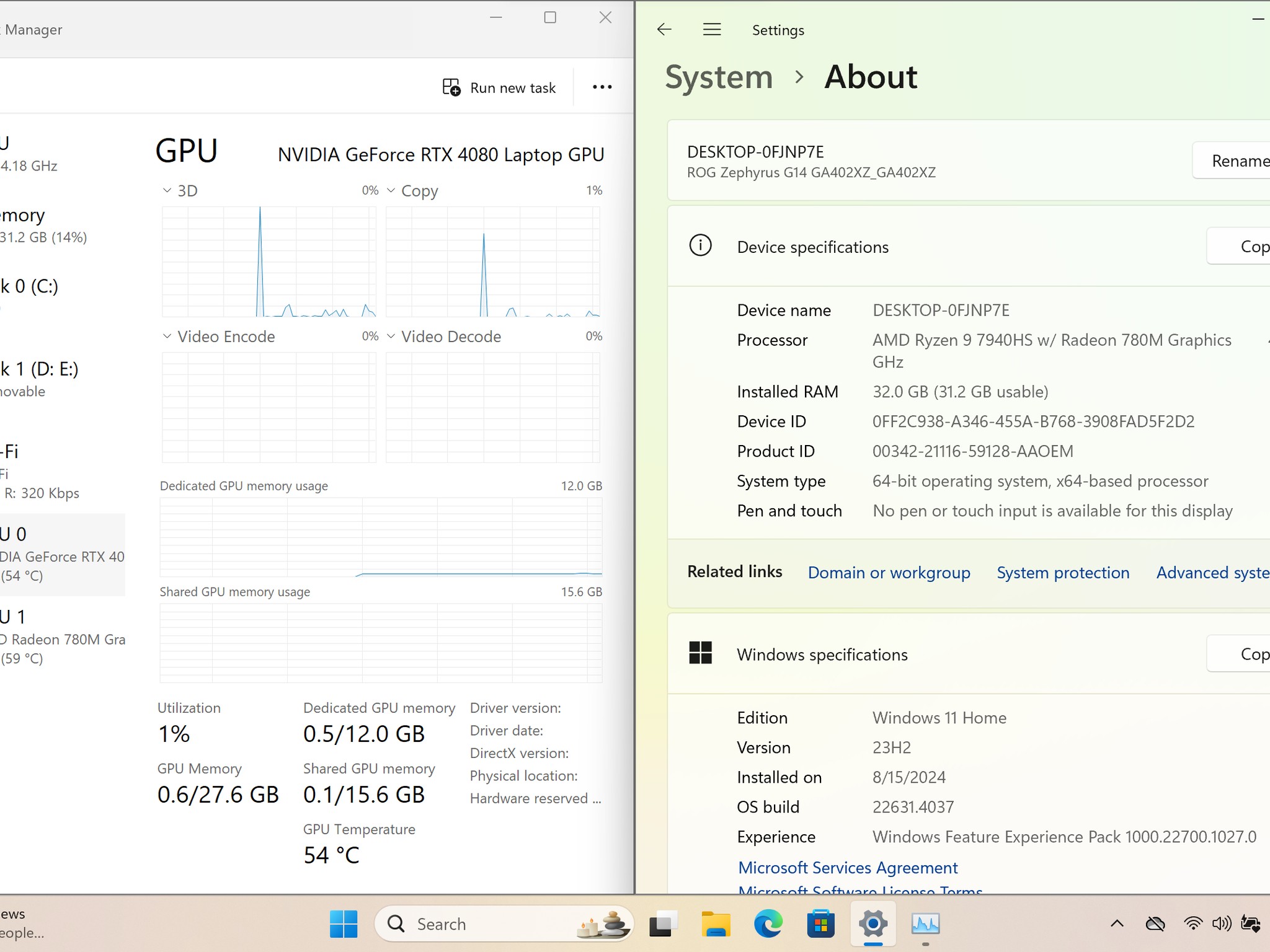Open the System protection link
1270x952 pixels.
(1062, 572)
